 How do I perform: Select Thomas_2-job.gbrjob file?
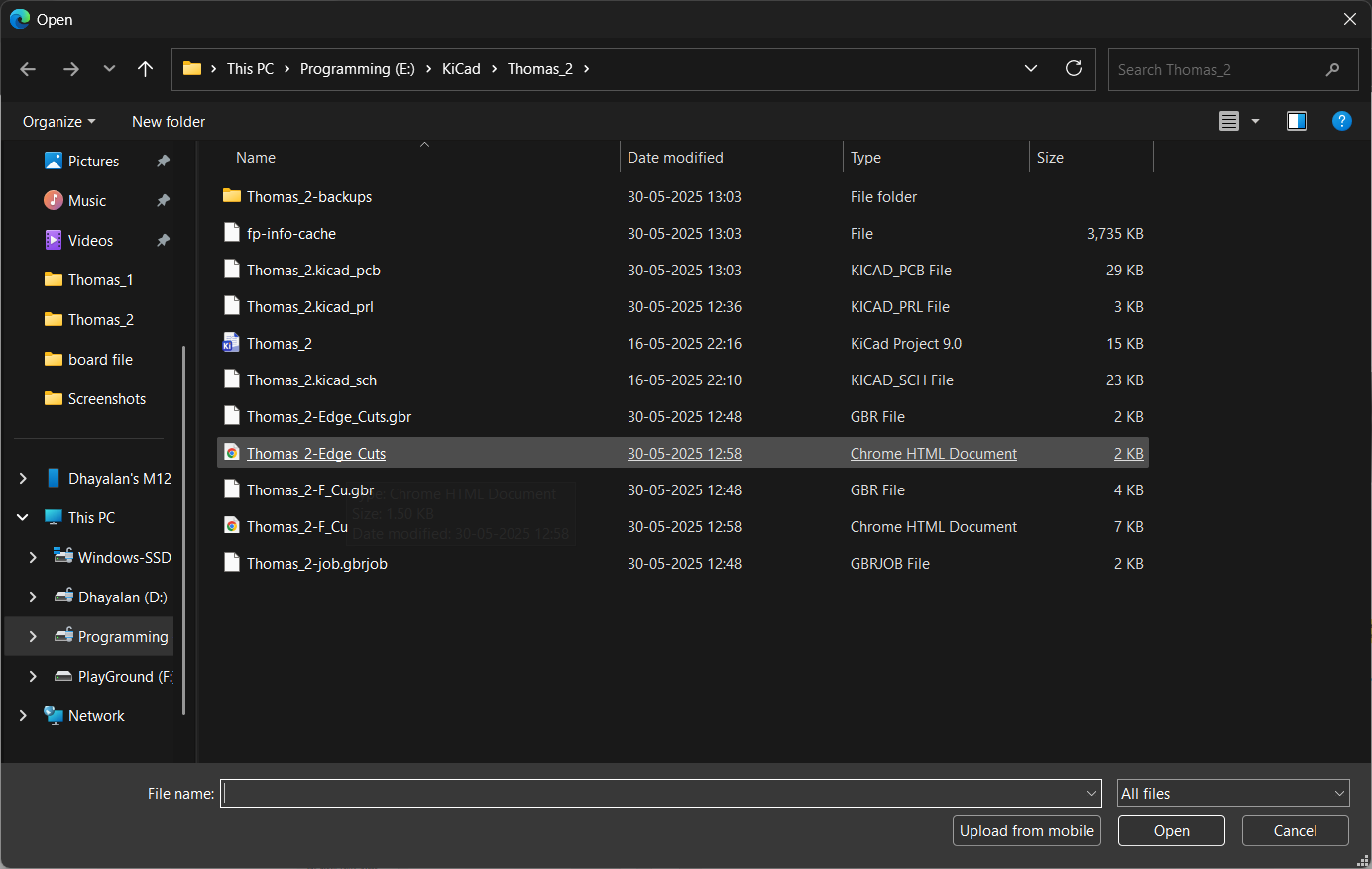(x=683, y=563)
